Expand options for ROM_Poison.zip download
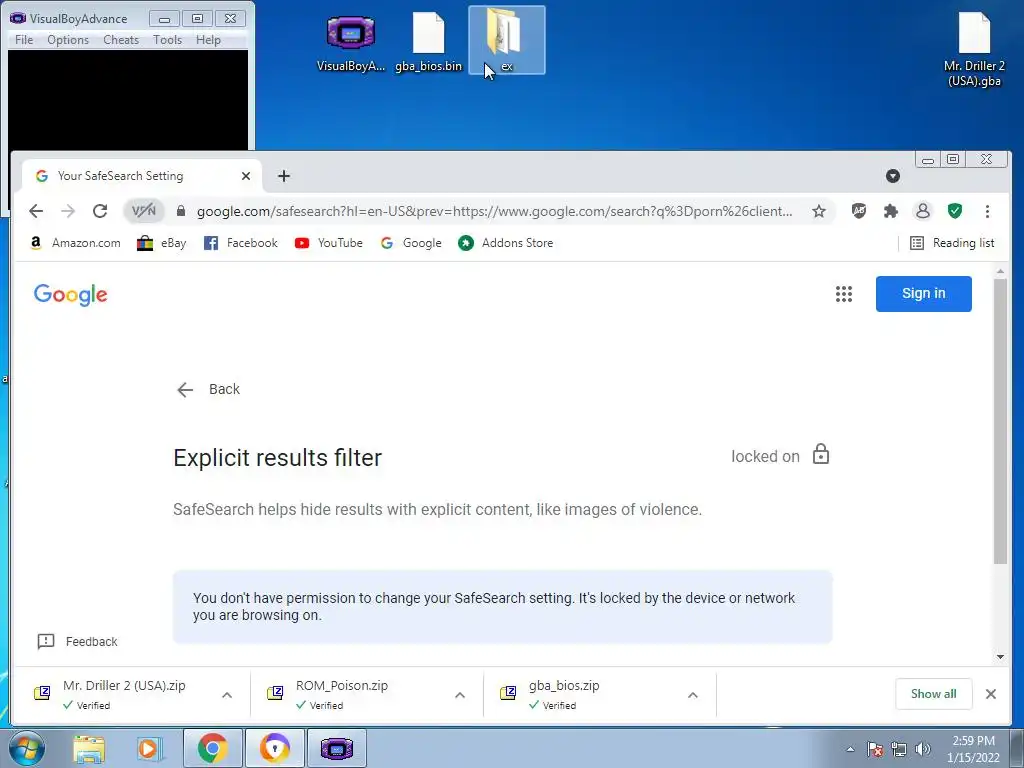Screen dimensions: 1024x768 click(460, 695)
